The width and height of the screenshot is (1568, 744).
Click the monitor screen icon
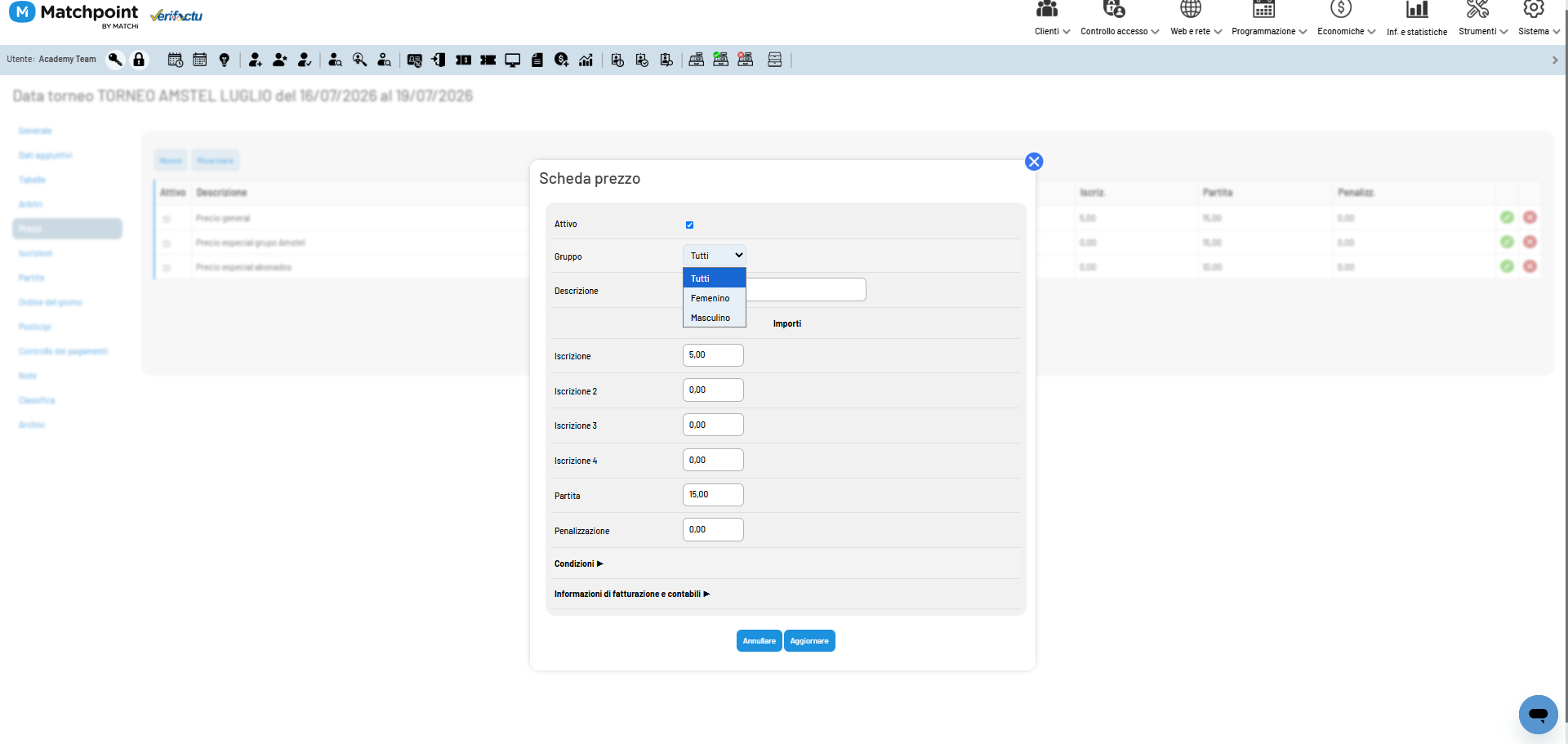click(513, 60)
